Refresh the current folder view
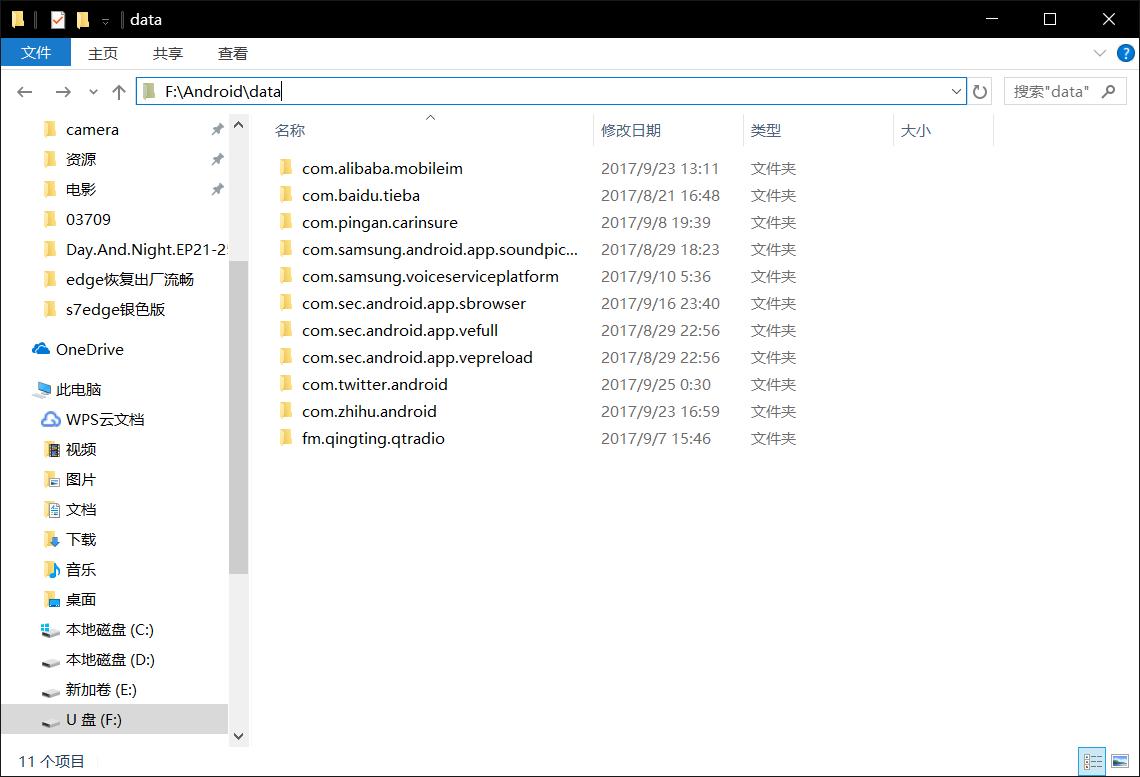This screenshot has height=777, width=1140. coord(980,91)
